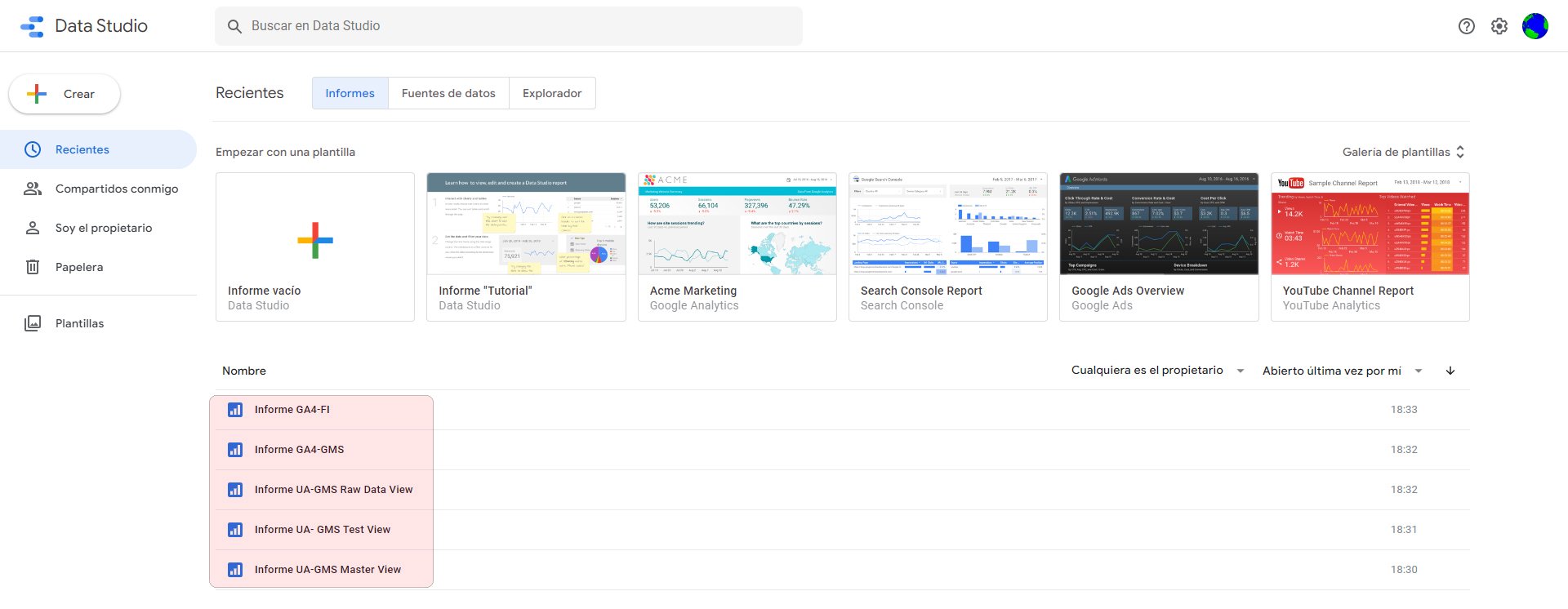Open Informe UA-GMS Raw Data View
1568x609 pixels.
tap(333, 490)
